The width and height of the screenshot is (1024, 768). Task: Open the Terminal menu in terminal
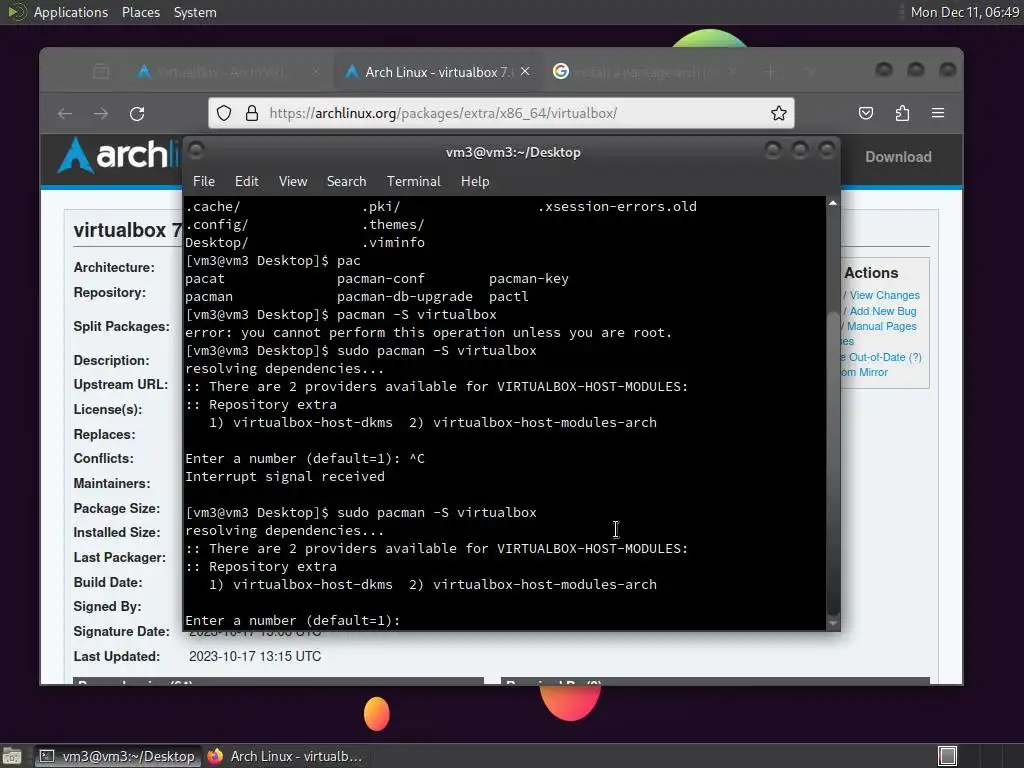[x=413, y=182]
